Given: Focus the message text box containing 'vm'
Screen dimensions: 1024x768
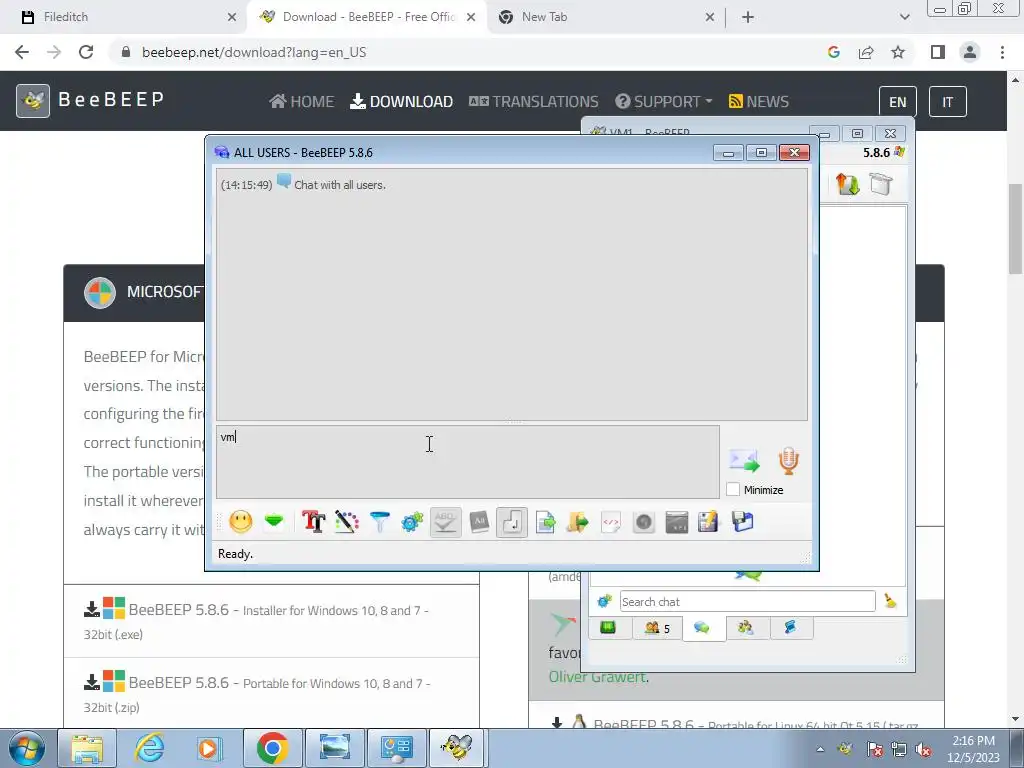Looking at the screenshot, I should (468, 462).
